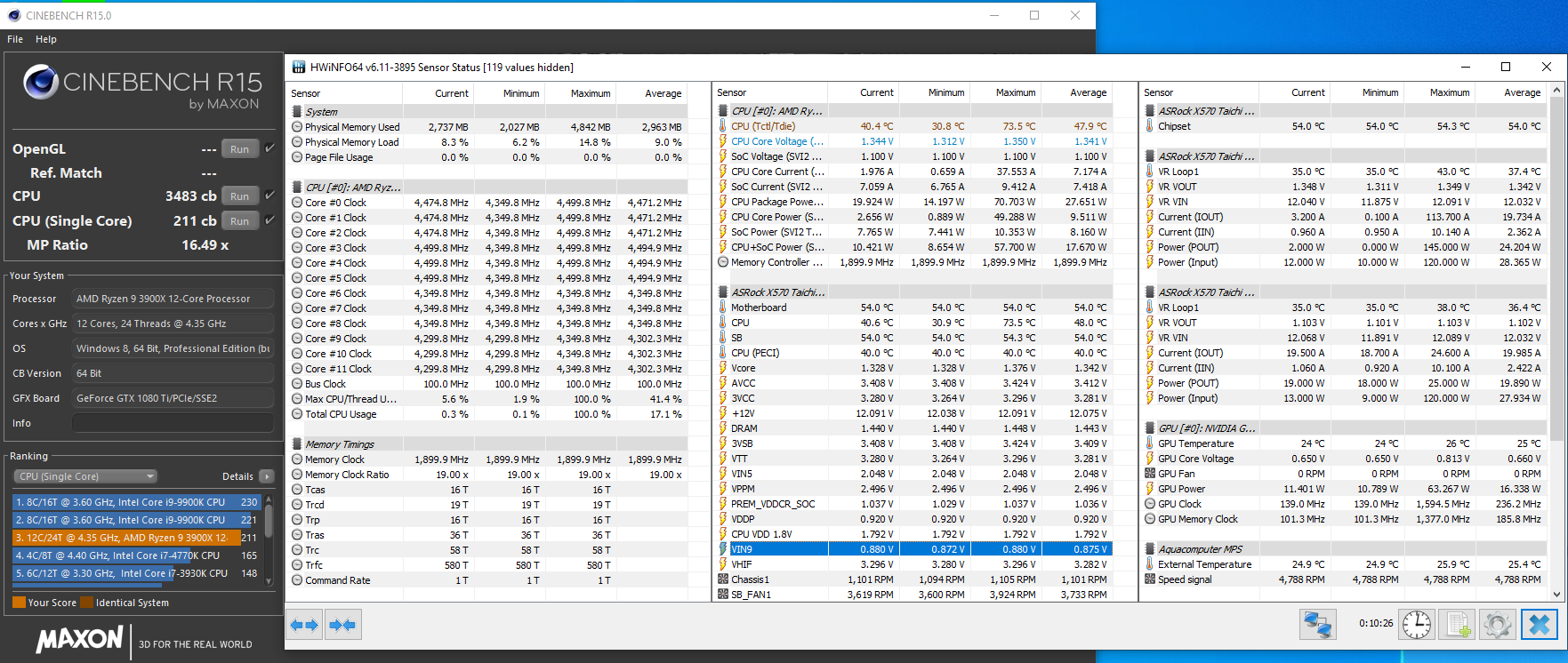Click the fan icon beside Speed signal
Viewport: 1568px width, 663px height.
tap(1150, 579)
